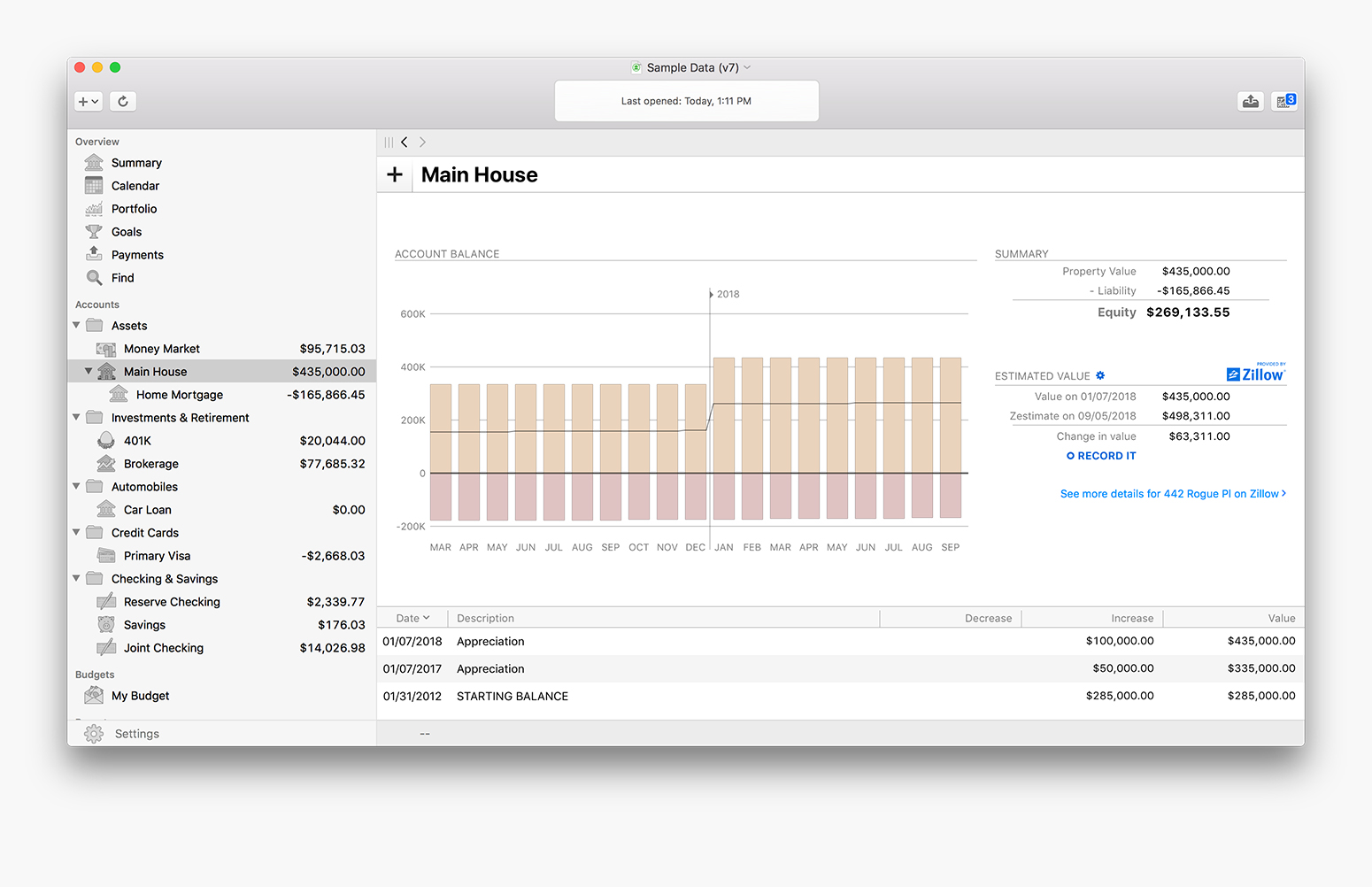Open the Portfolio chart icon
Screen dimensions: 1372x887
tap(94, 209)
